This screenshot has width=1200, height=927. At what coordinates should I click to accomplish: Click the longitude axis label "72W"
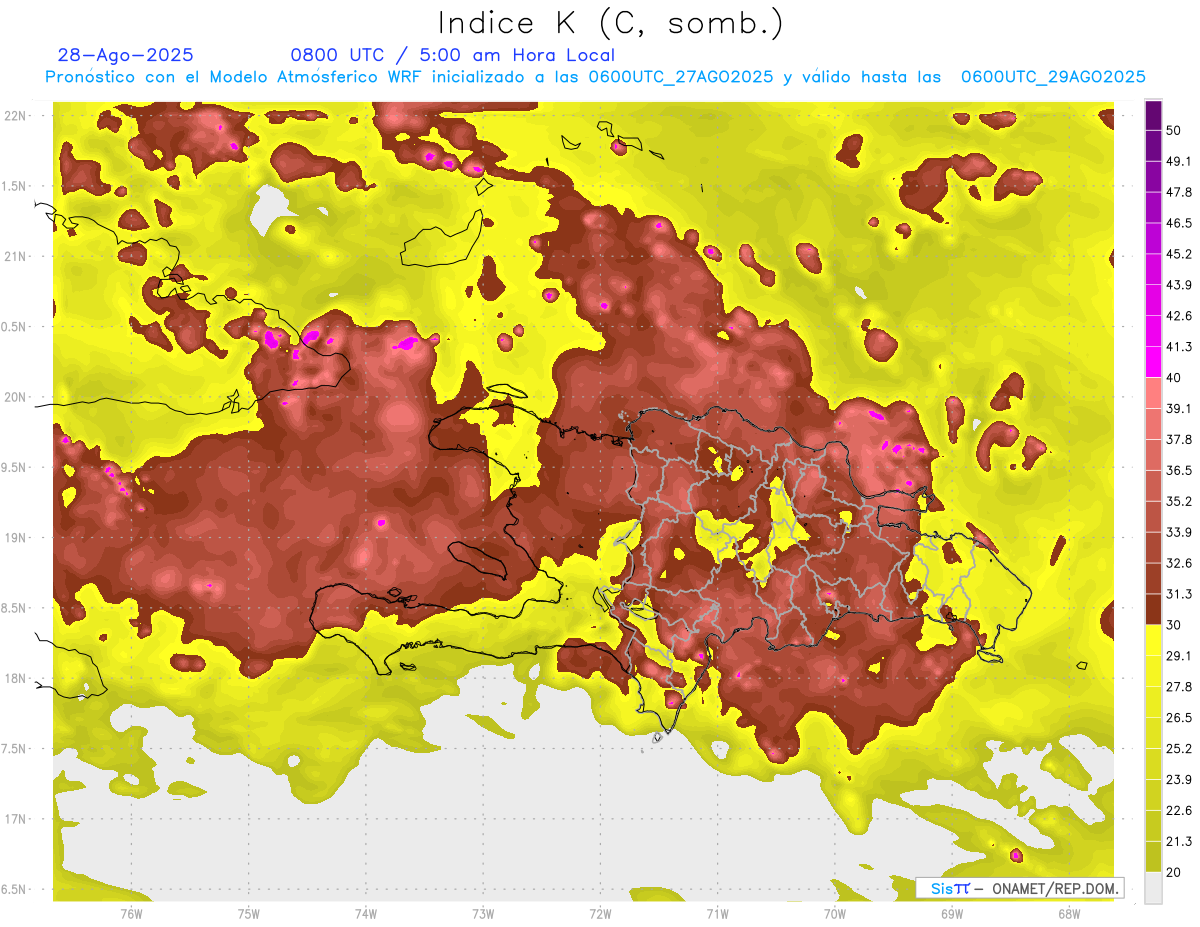point(600,913)
